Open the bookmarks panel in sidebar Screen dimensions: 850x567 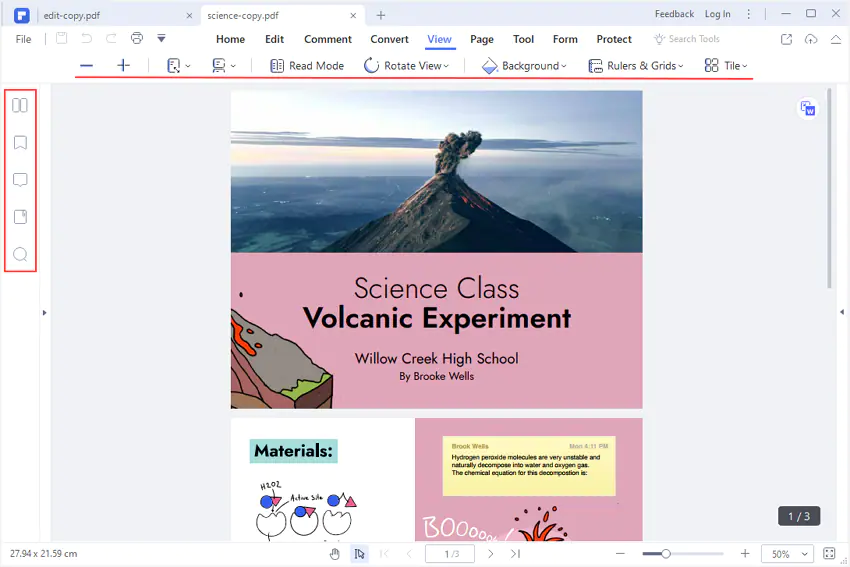click(x=19, y=142)
